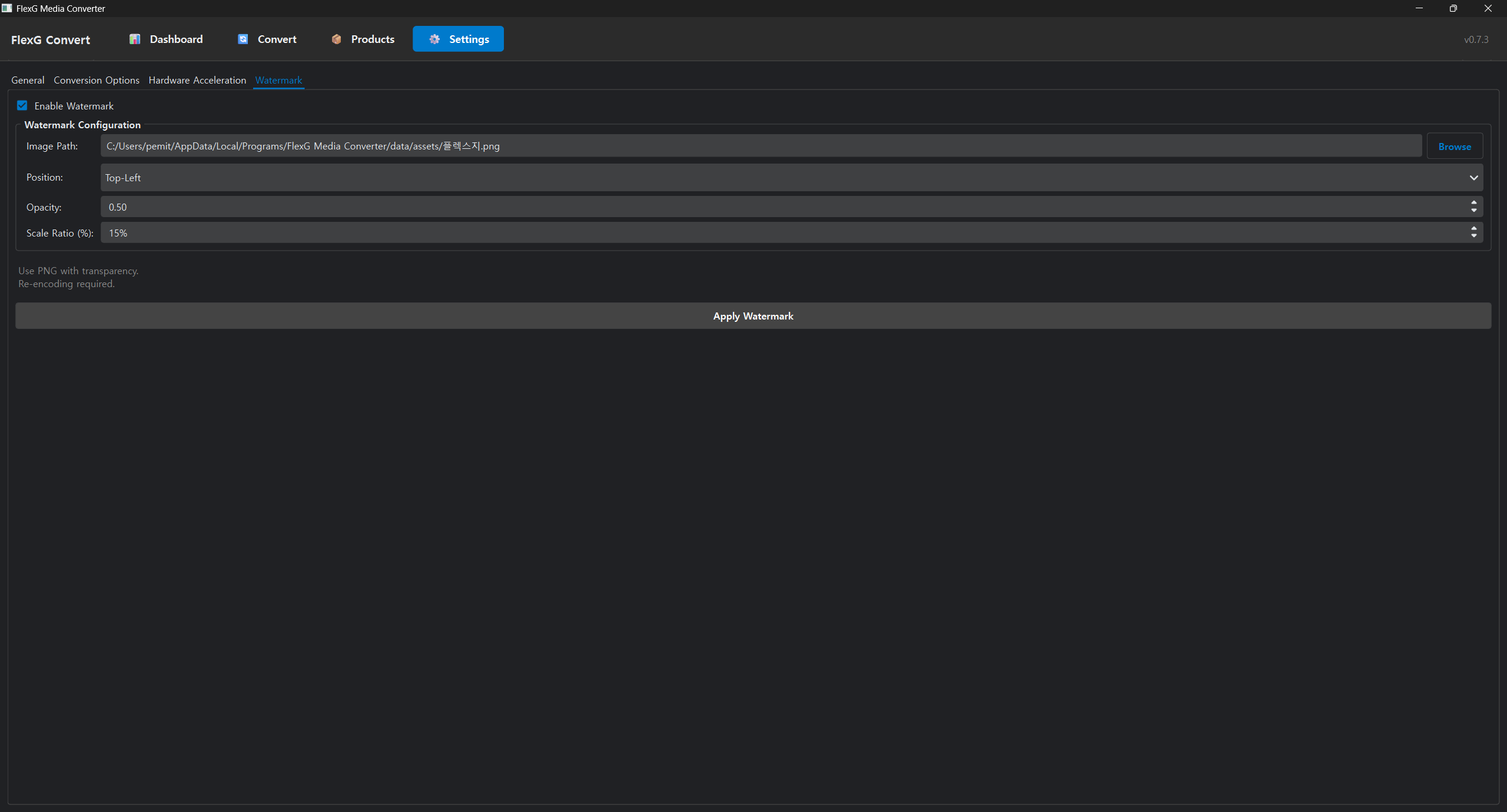The height and width of the screenshot is (812, 1507).
Task: Decrease Opacity with down arrow
Action: [1473, 210]
